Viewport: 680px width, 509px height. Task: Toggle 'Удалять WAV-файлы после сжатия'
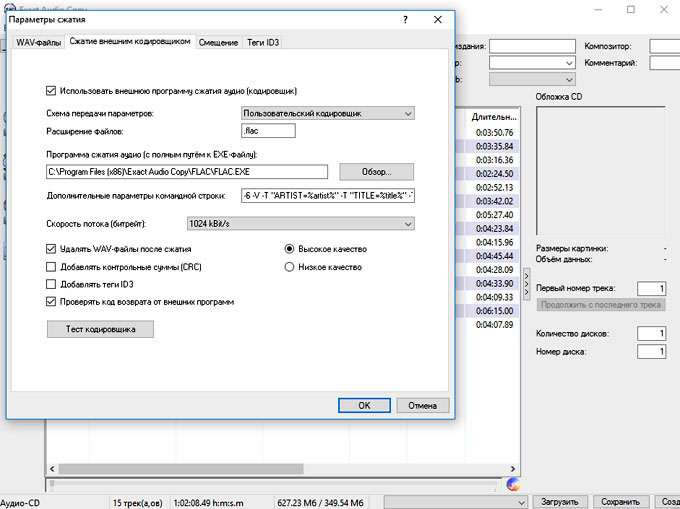(x=52, y=248)
